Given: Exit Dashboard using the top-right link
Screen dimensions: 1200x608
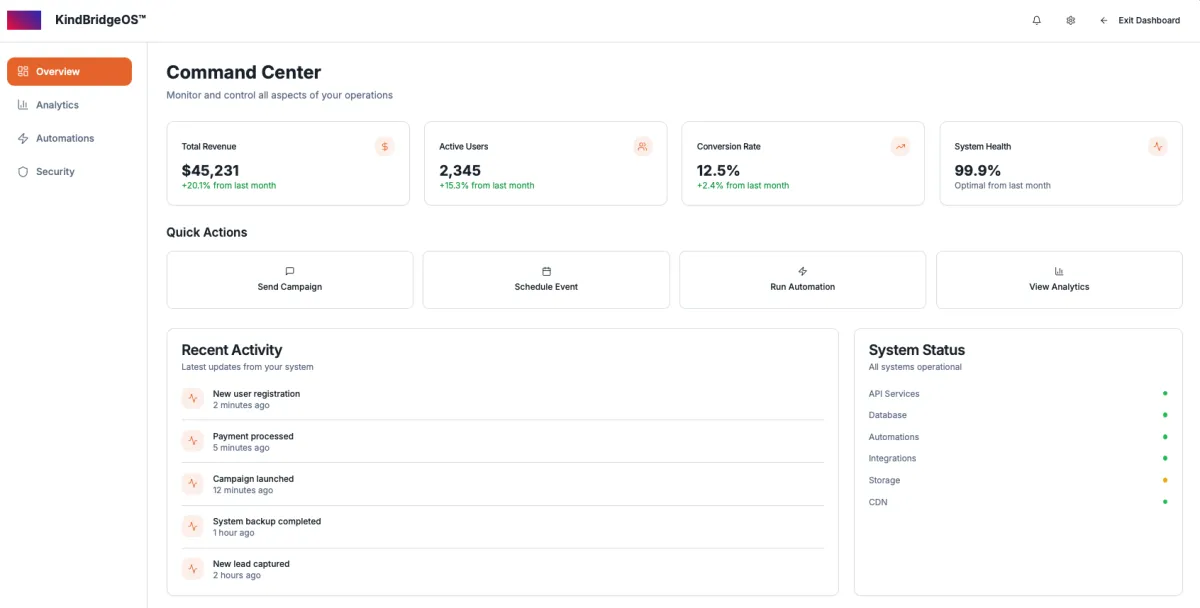Looking at the screenshot, I should tap(1139, 20).
